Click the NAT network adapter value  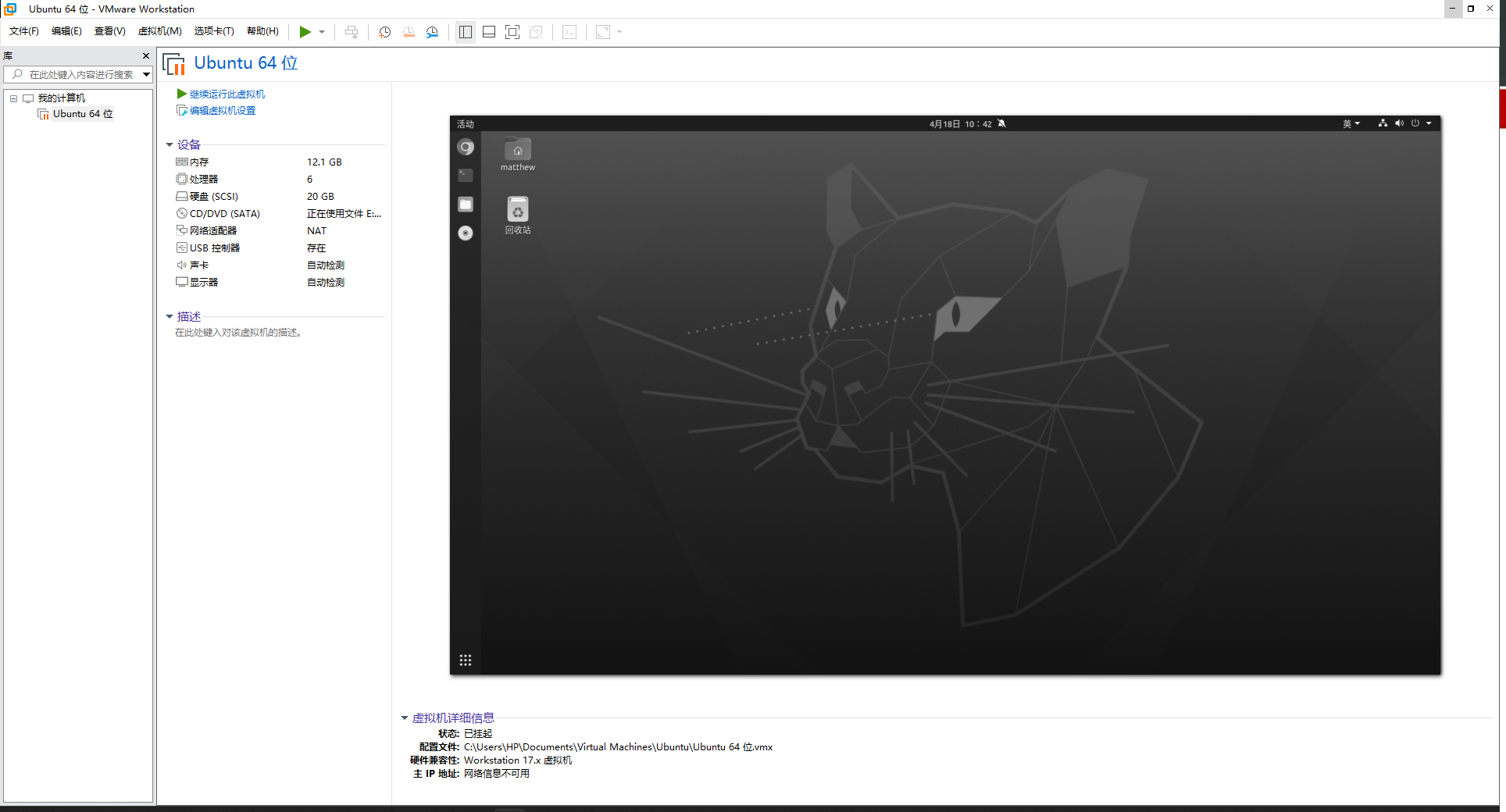click(316, 231)
